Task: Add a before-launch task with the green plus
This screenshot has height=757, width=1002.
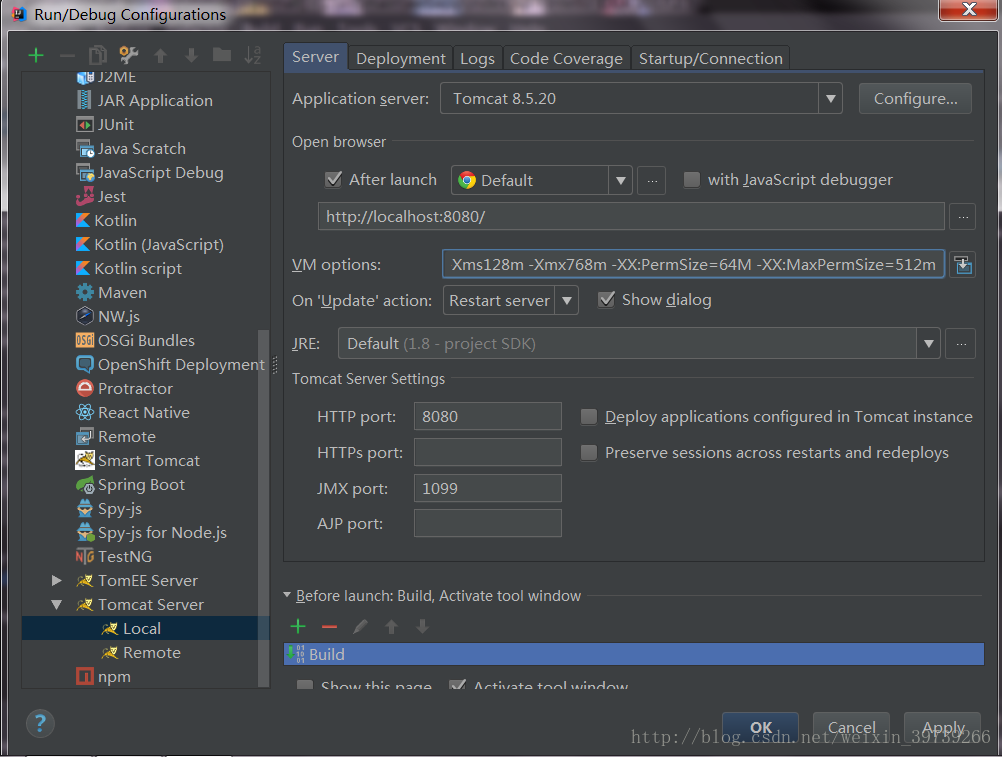Action: (x=298, y=627)
